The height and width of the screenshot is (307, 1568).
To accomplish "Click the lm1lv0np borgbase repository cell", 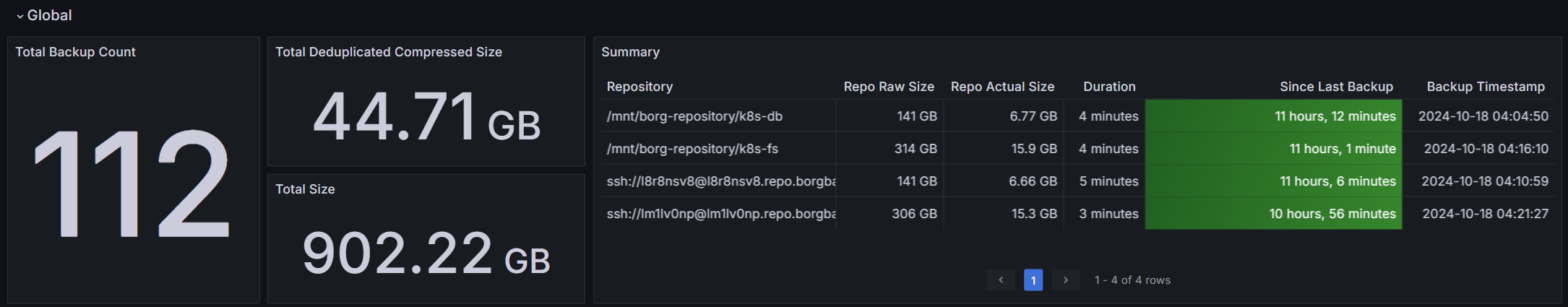I will click(720, 214).
